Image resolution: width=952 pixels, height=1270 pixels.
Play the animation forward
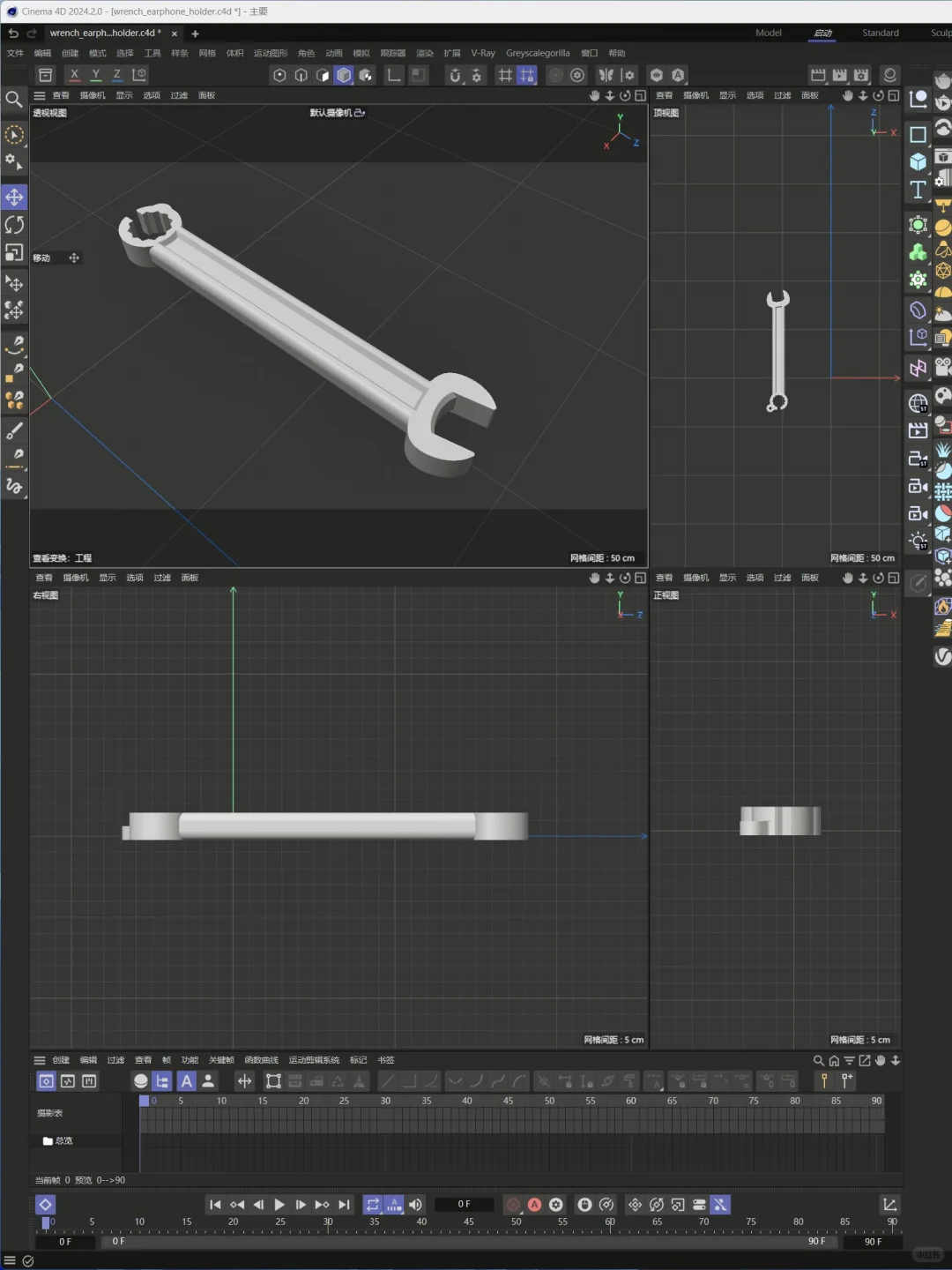click(x=279, y=1205)
